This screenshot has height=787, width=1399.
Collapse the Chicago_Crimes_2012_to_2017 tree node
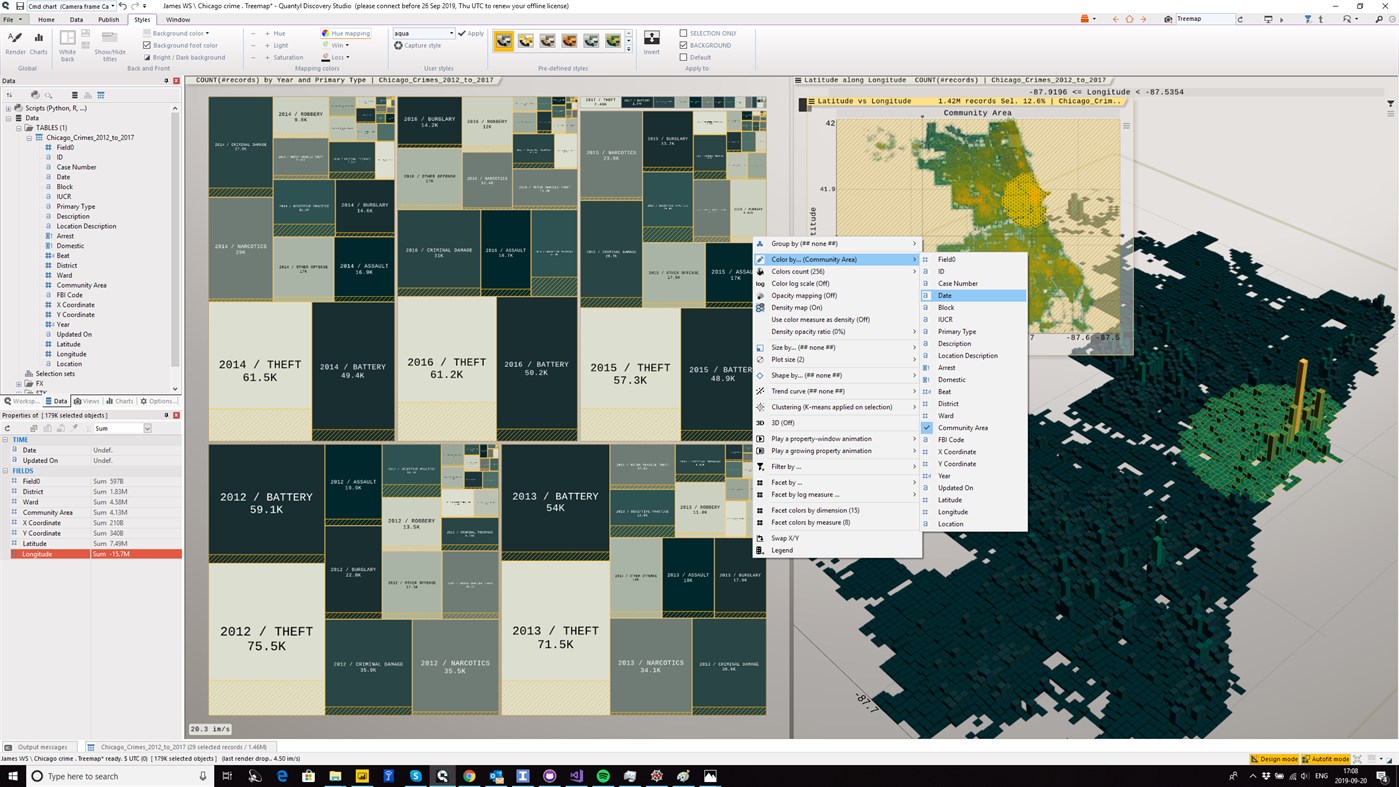[x=27, y=137]
